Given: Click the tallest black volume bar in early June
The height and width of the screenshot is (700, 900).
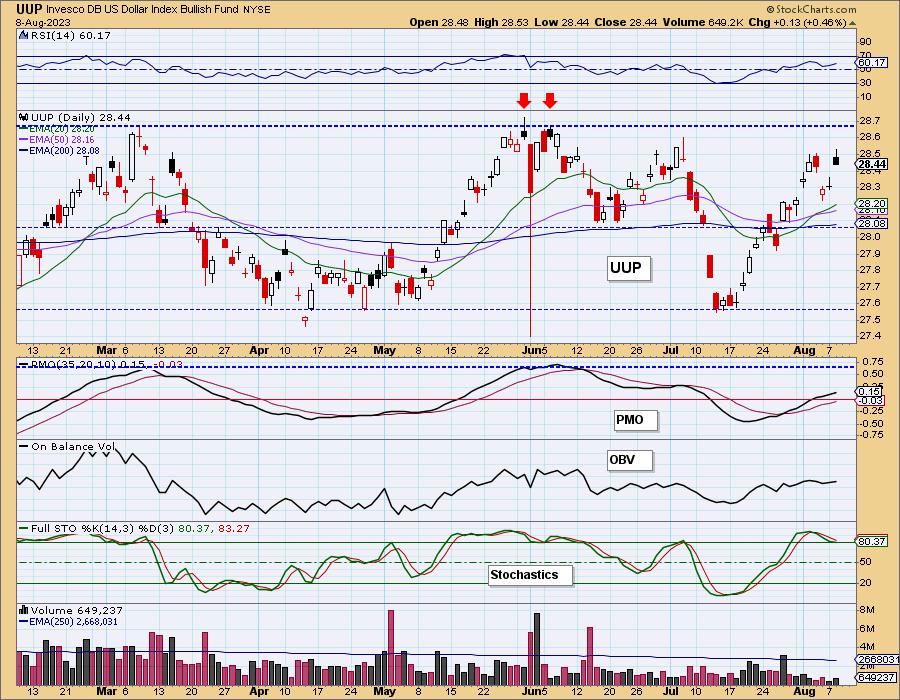Looking at the screenshot, I should (537, 648).
